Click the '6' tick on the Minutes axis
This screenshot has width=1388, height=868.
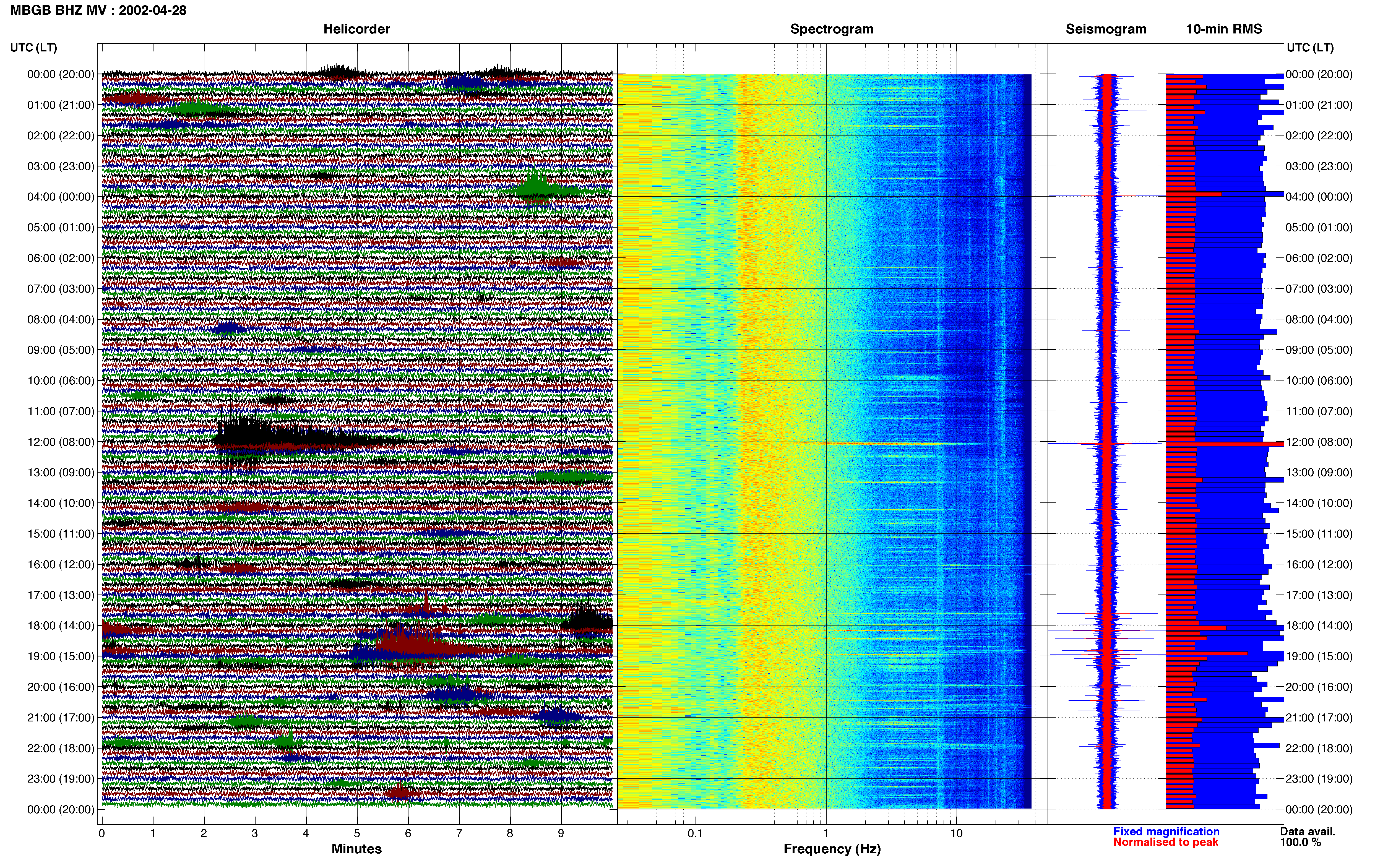[x=408, y=833]
